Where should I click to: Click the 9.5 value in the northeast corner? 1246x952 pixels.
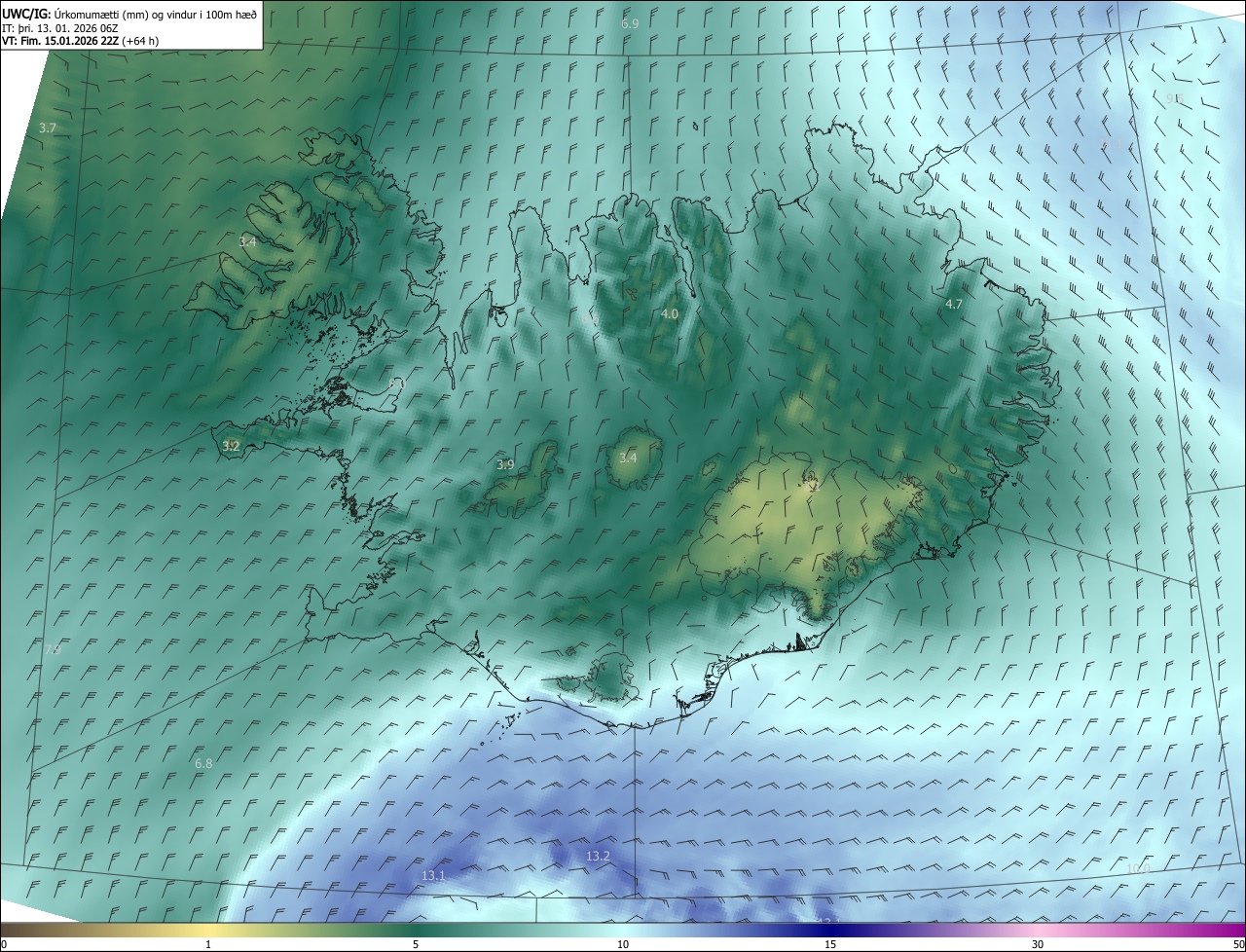(1174, 99)
